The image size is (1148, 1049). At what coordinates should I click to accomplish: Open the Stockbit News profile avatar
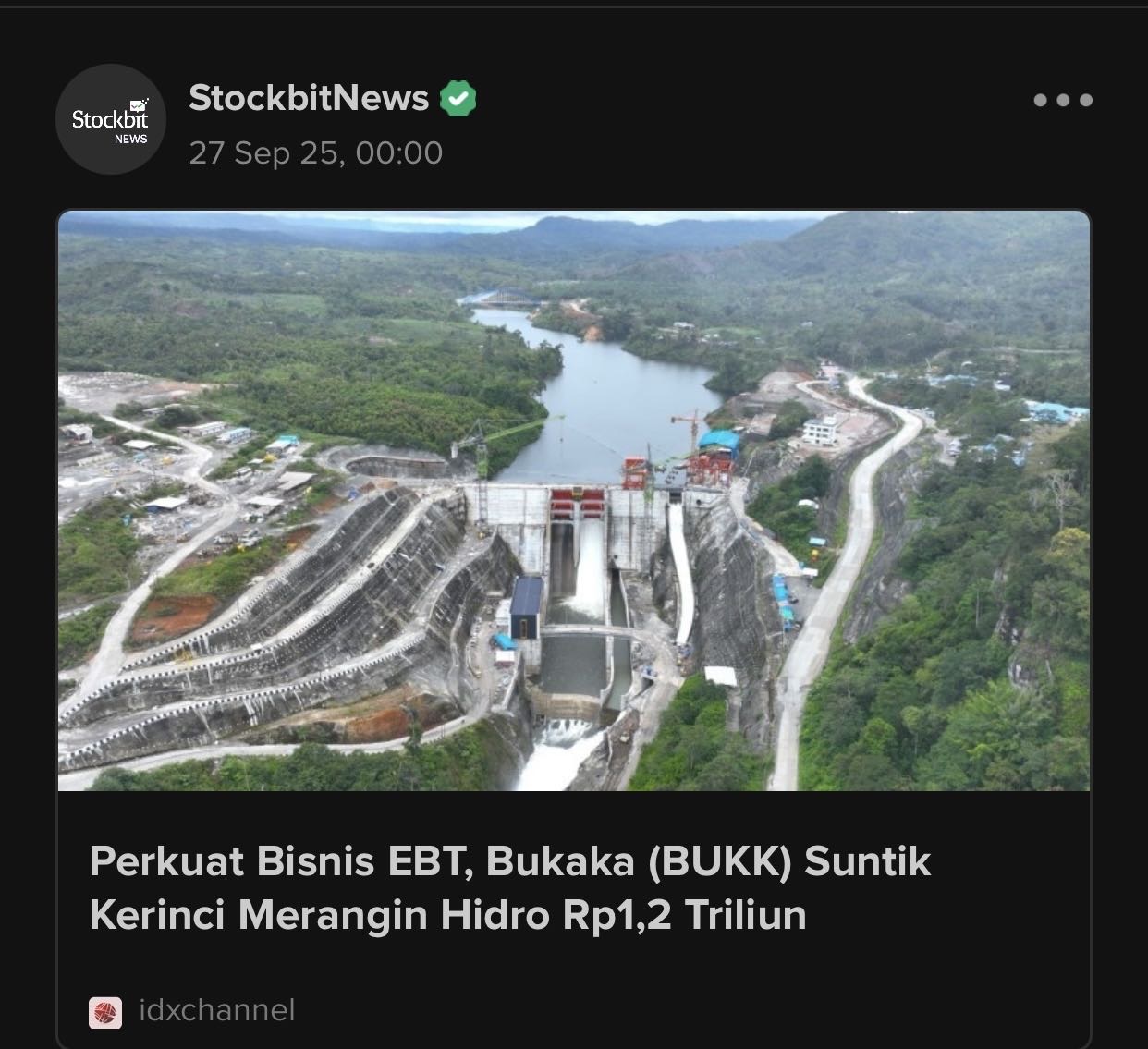(x=111, y=119)
